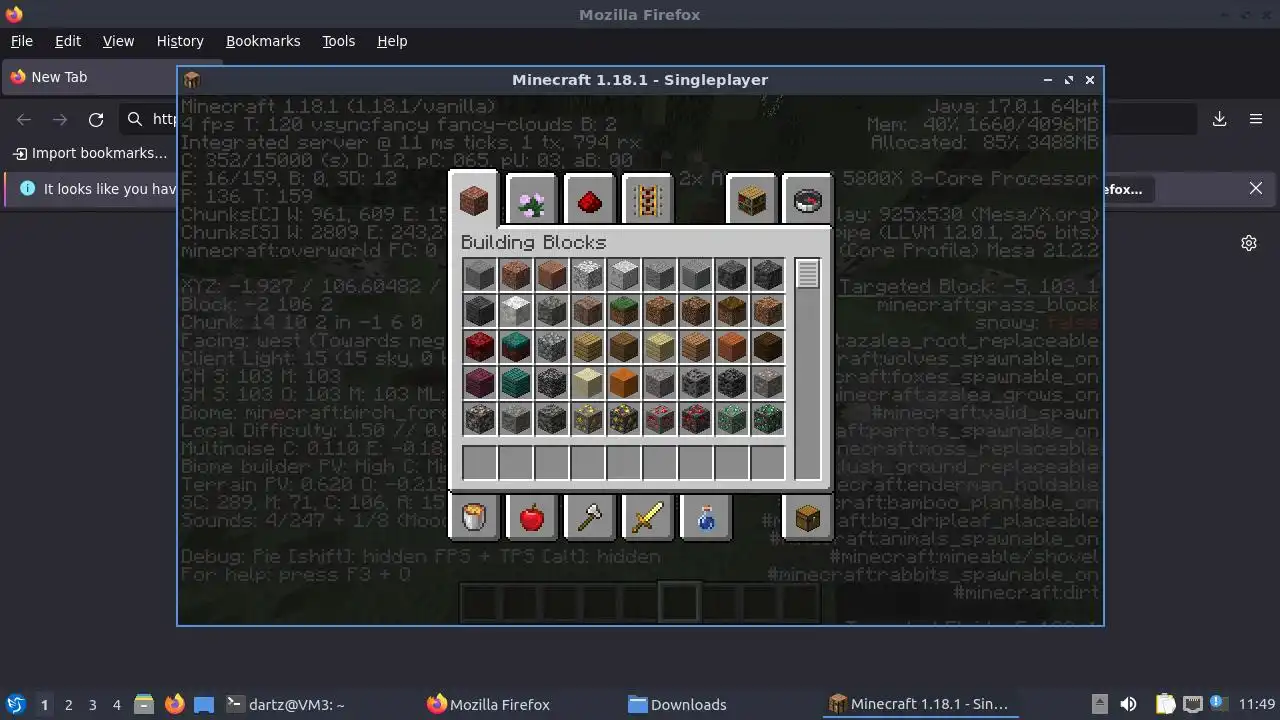This screenshot has height=720, width=1280.
Task: Switch to workspace 3 in taskbar
Action: tap(92, 704)
